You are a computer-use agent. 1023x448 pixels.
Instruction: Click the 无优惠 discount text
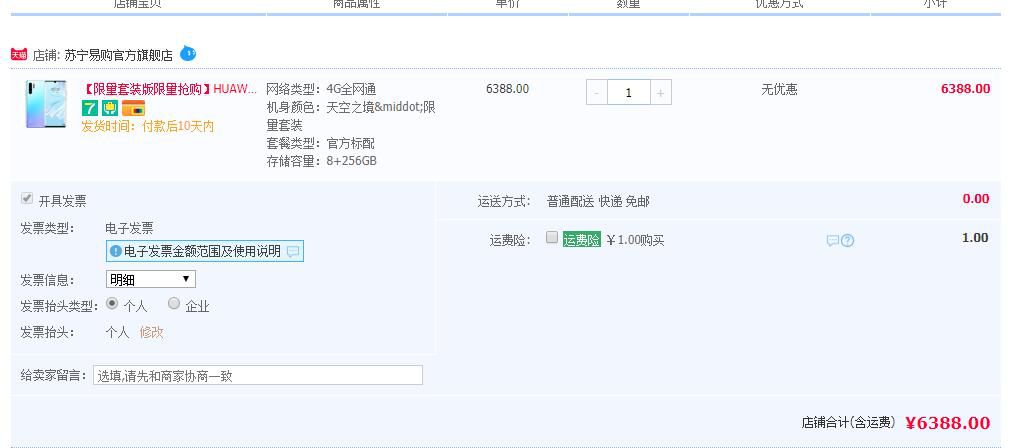tap(779, 89)
